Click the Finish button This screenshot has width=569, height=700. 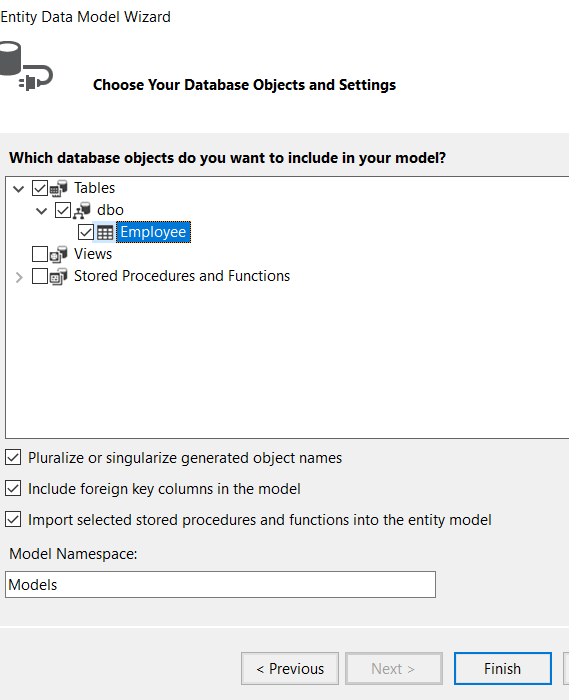point(503,668)
